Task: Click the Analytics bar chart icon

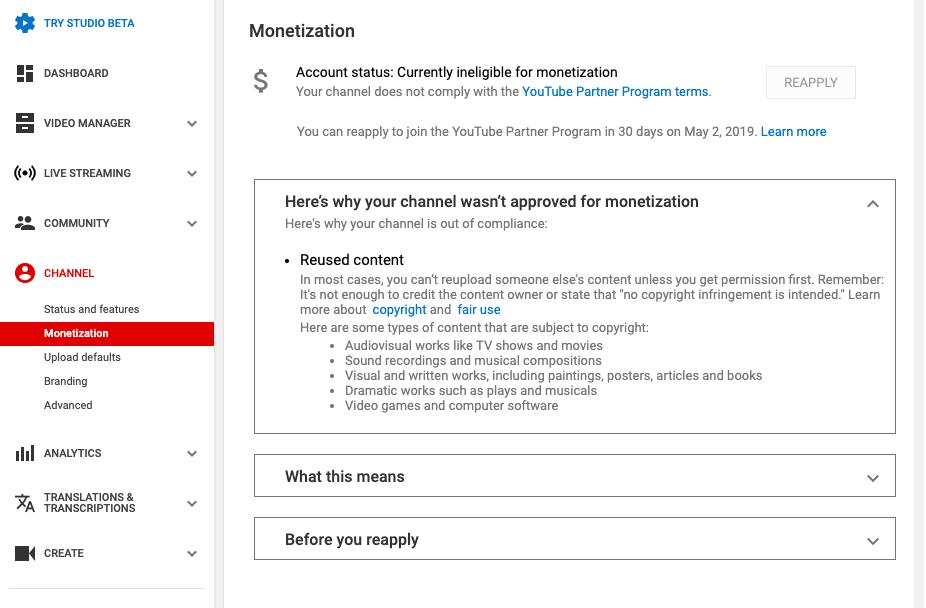Action: click(25, 453)
